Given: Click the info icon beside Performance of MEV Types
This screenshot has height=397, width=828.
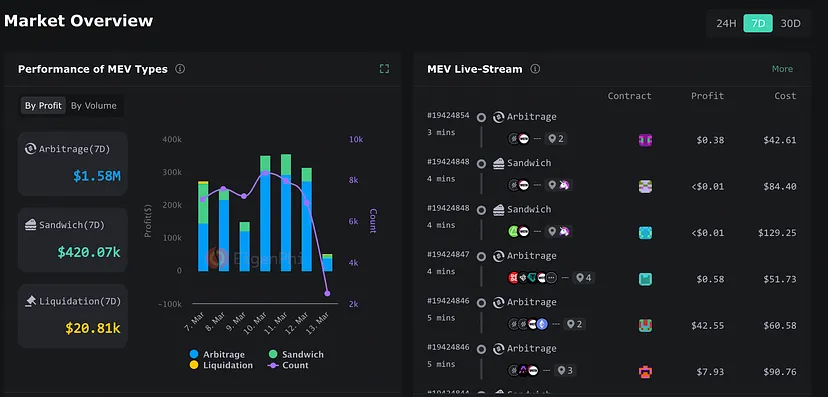Looking at the screenshot, I should tap(180, 69).
